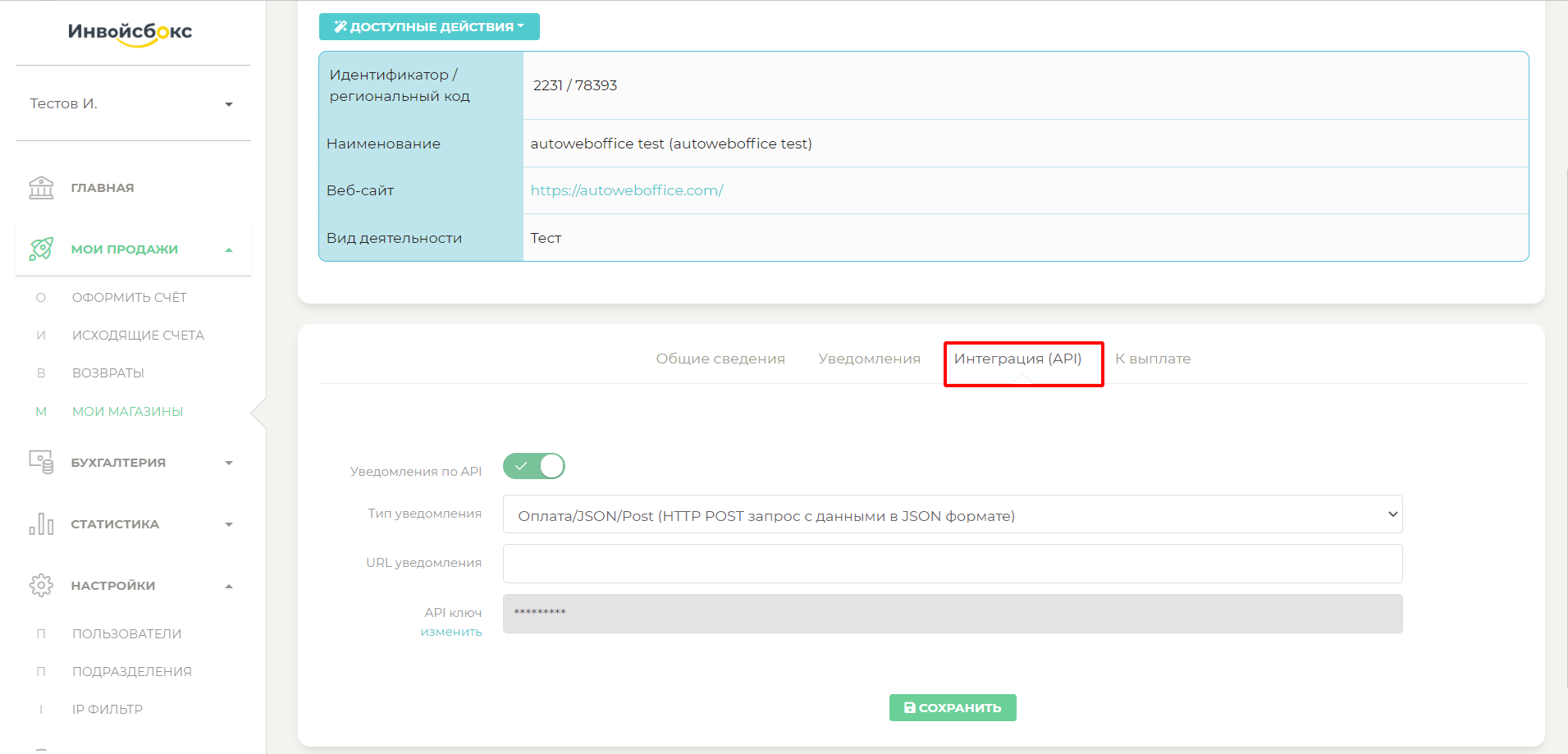This screenshot has width=1568, height=754.
Task: Expand the Тестов И. user dropdown
Action: point(228,104)
